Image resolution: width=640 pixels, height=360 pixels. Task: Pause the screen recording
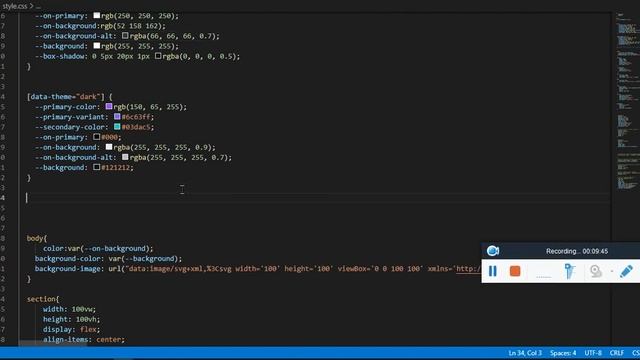point(493,271)
